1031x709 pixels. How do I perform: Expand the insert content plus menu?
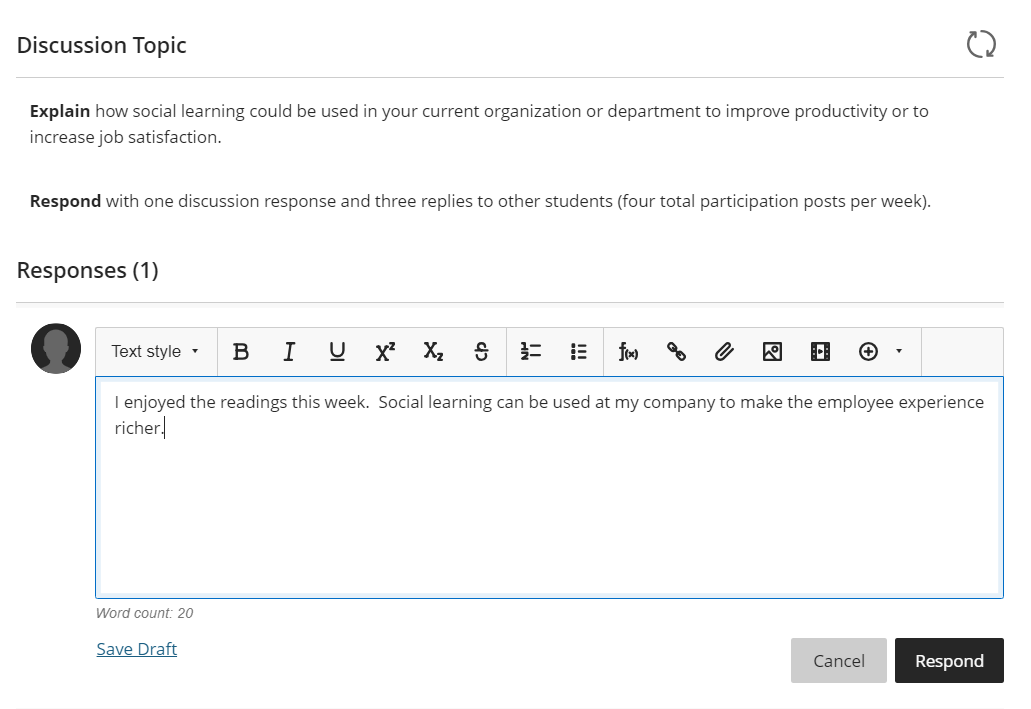880,352
